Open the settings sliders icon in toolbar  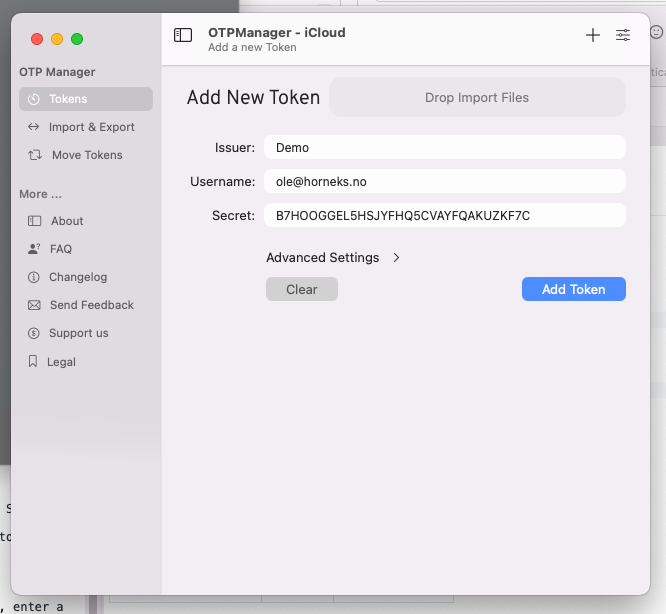point(623,35)
